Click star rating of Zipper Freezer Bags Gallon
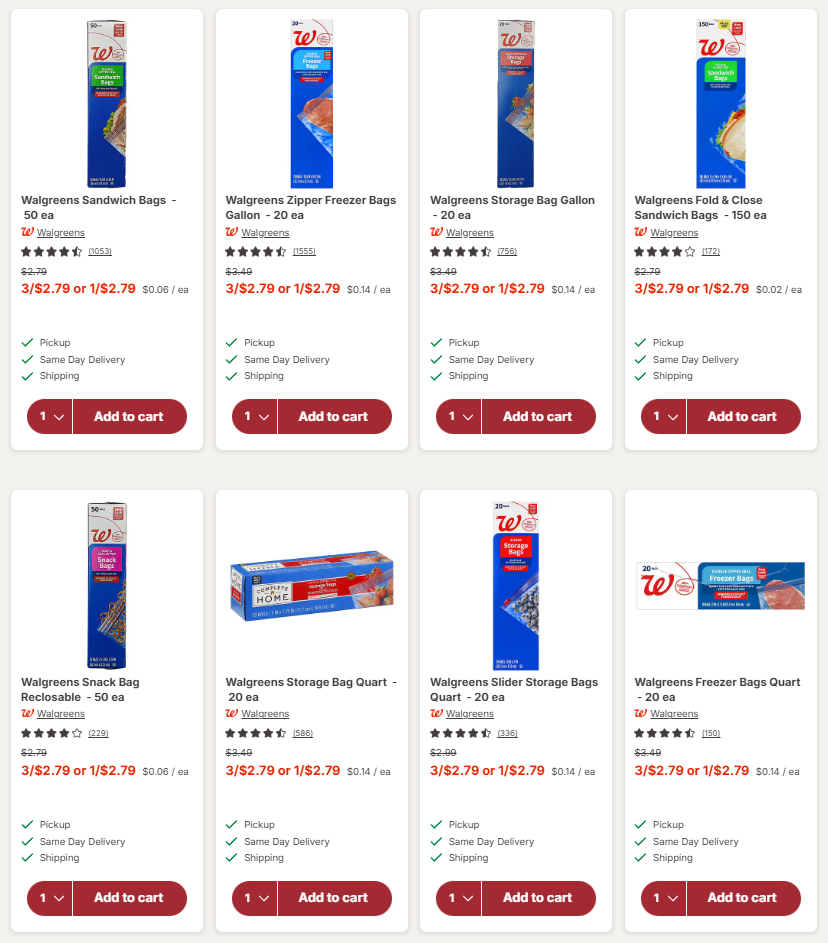 coord(256,251)
